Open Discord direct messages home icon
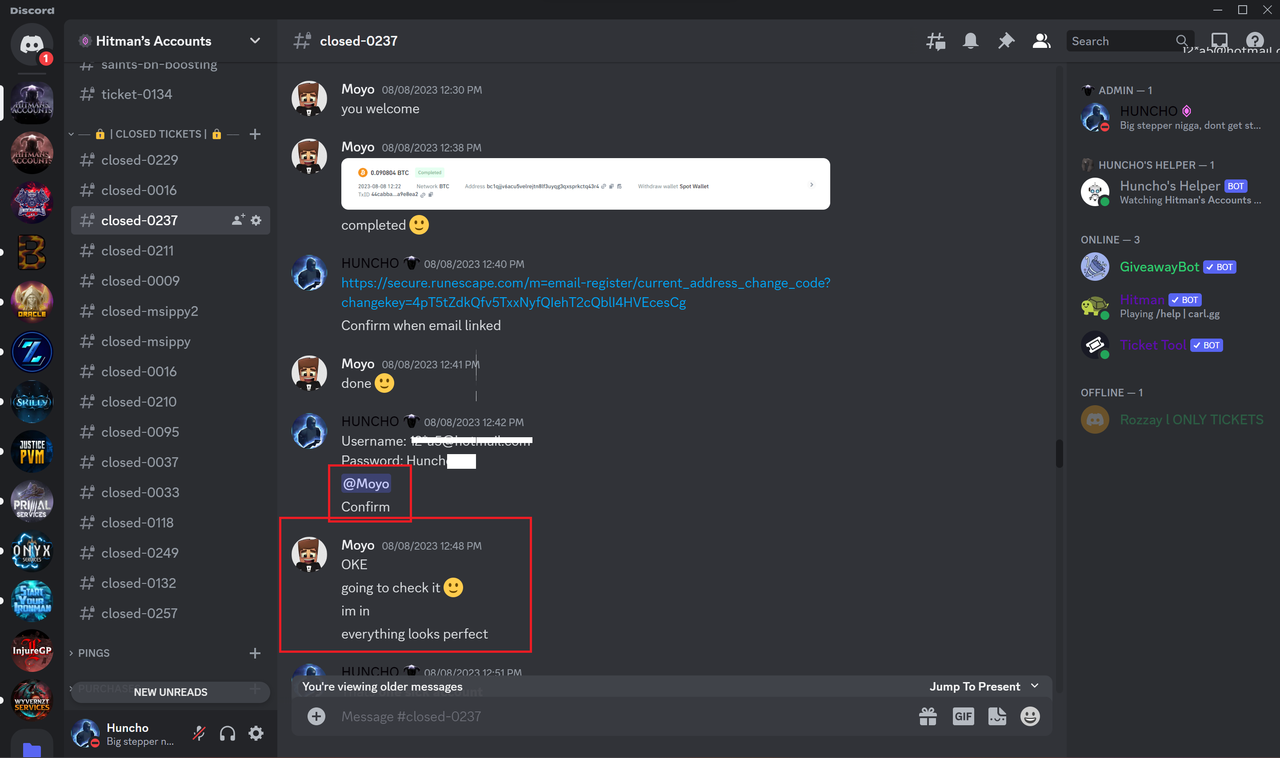The image size is (1280, 758). [x=31, y=45]
